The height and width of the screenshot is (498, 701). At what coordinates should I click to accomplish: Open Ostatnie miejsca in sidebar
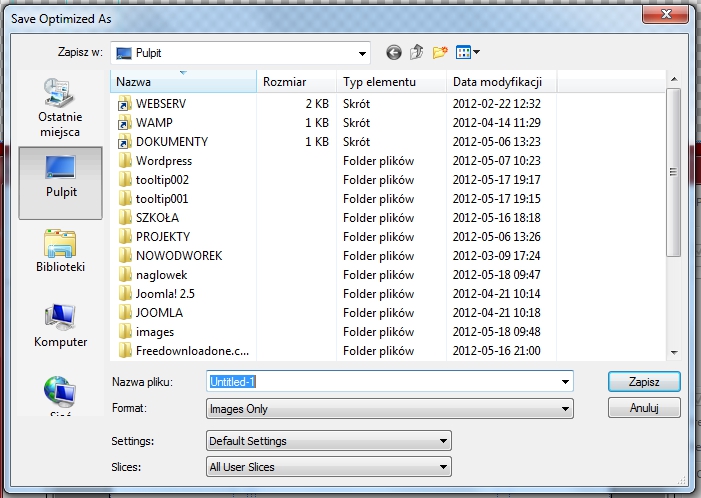tap(60, 108)
